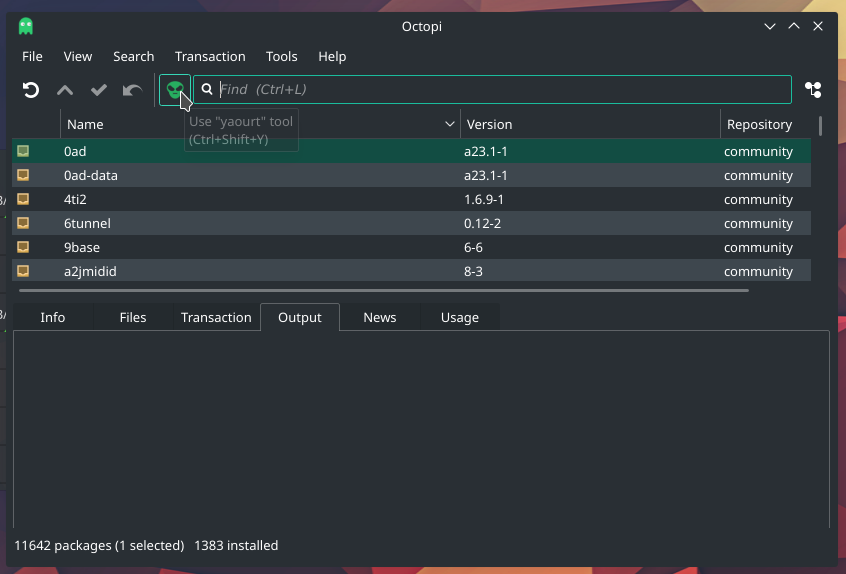Viewport: 846px width, 574px height.
Task: Close the Octopi window
Action: 818,26
